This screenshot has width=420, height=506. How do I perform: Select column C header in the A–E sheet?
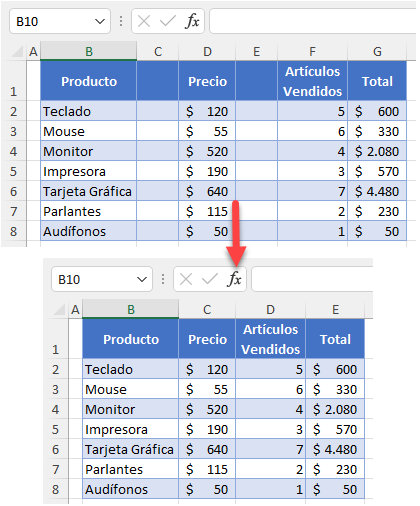tap(207, 310)
